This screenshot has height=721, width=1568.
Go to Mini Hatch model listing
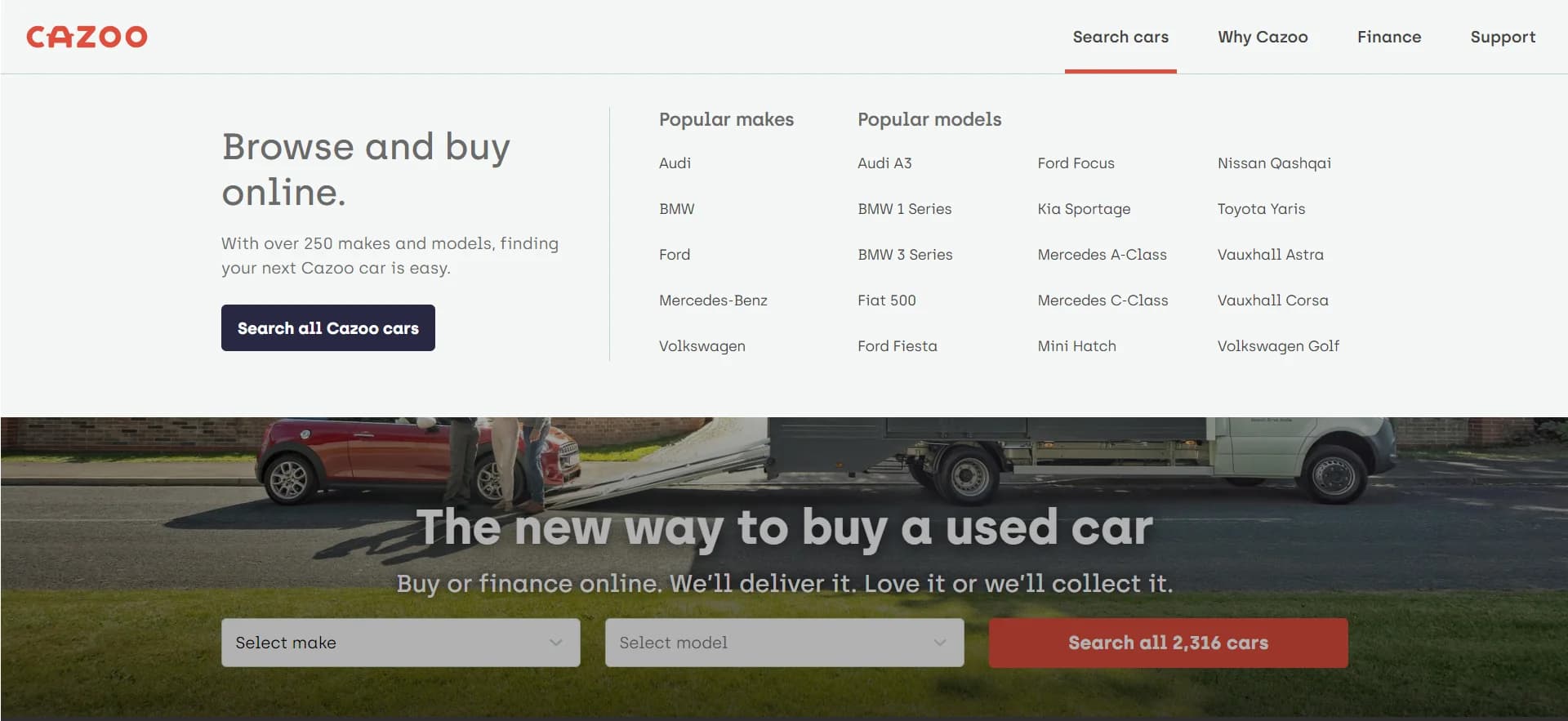coord(1076,346)
